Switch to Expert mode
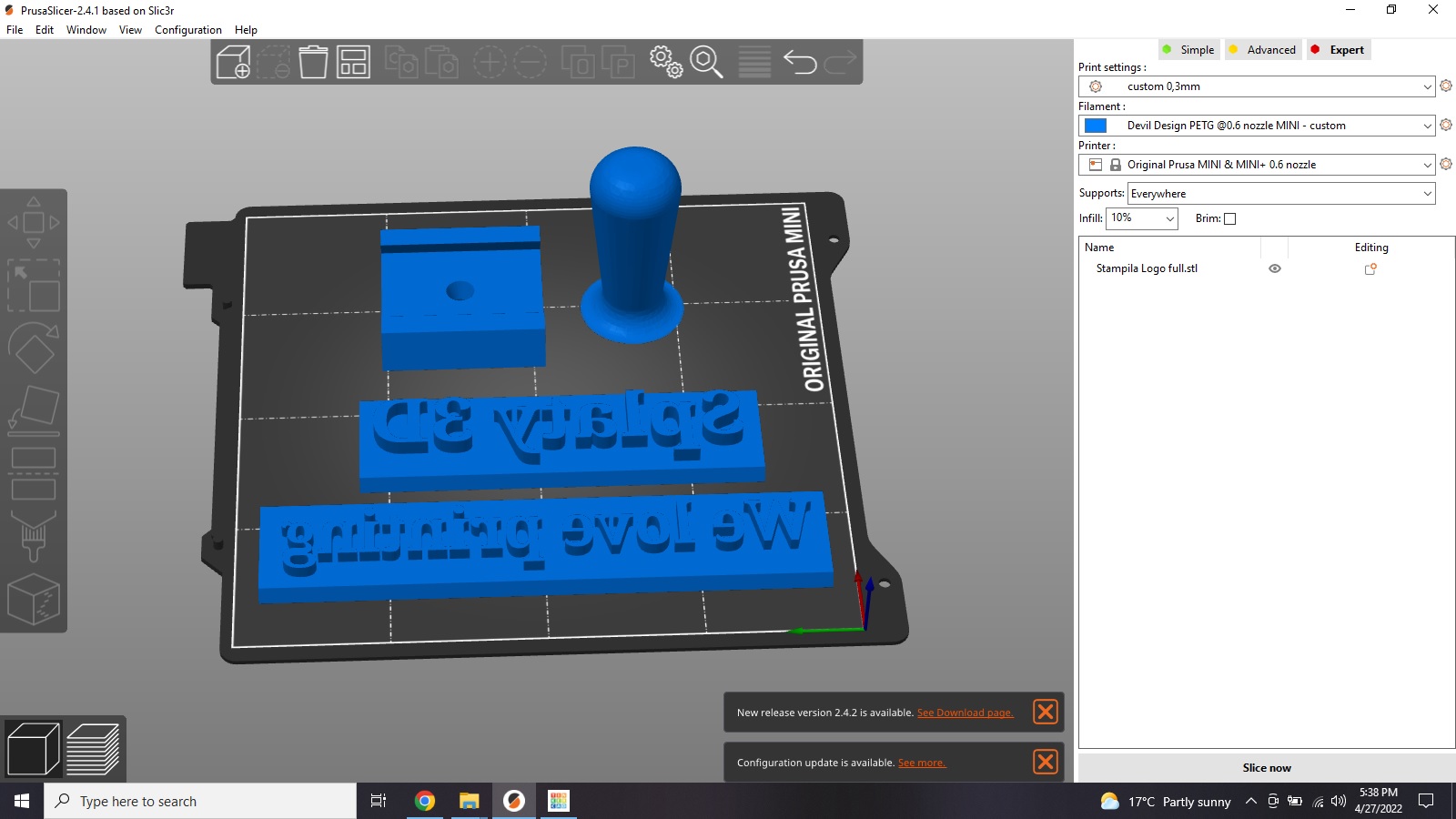 click(1338, 50)
